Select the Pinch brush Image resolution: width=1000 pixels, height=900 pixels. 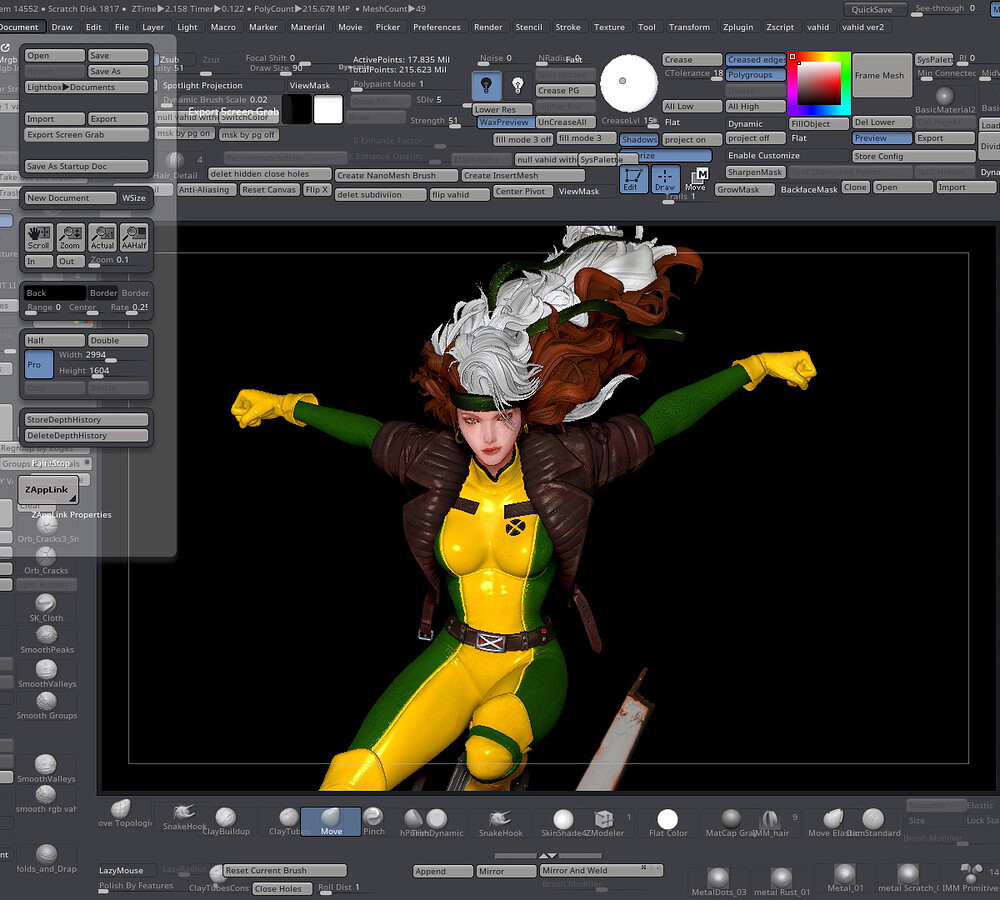374,821
